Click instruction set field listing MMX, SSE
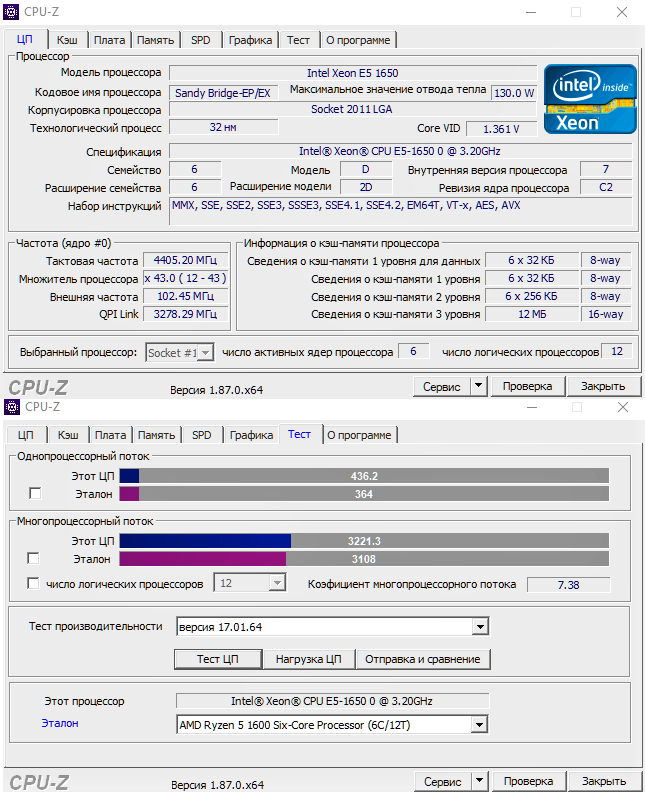Viewport: 645px width, 793px height. [400, 211]
